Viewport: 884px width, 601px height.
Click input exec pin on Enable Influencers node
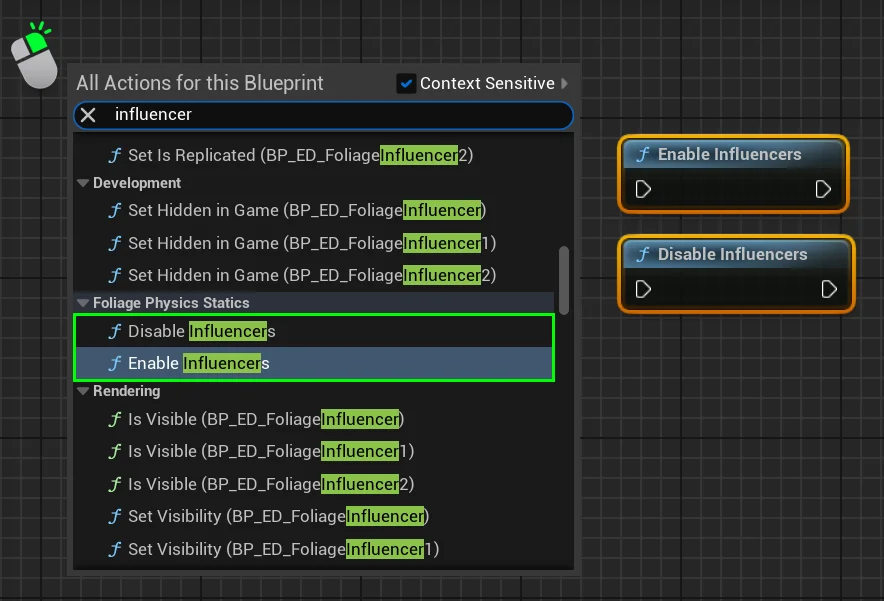point(643,189)
